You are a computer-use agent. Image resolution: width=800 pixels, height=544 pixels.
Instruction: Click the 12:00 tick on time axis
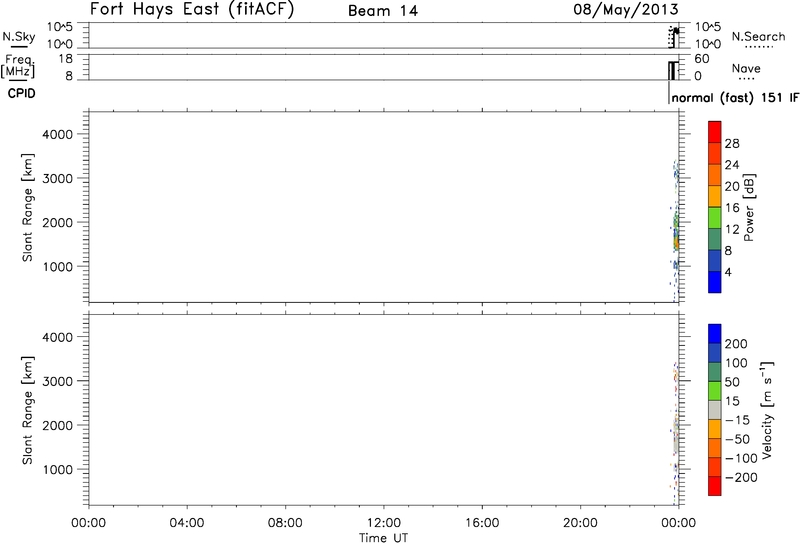coord(384,522)
